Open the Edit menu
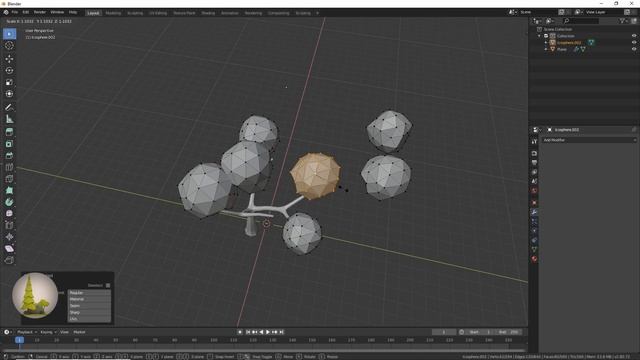The width and height of the screenshot is (640, 360). pyautogui.click(x=26, y=13)
